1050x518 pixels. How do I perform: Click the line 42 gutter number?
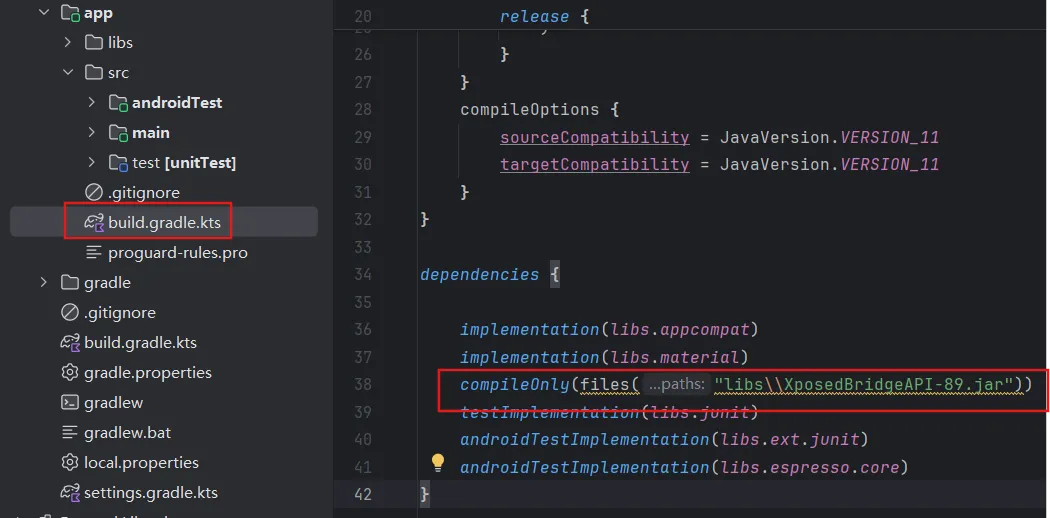362,494
